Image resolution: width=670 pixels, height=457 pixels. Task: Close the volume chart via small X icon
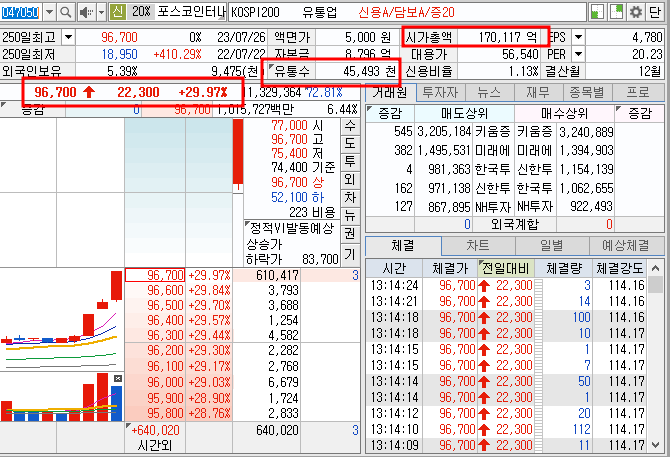[x=118, y=378]
